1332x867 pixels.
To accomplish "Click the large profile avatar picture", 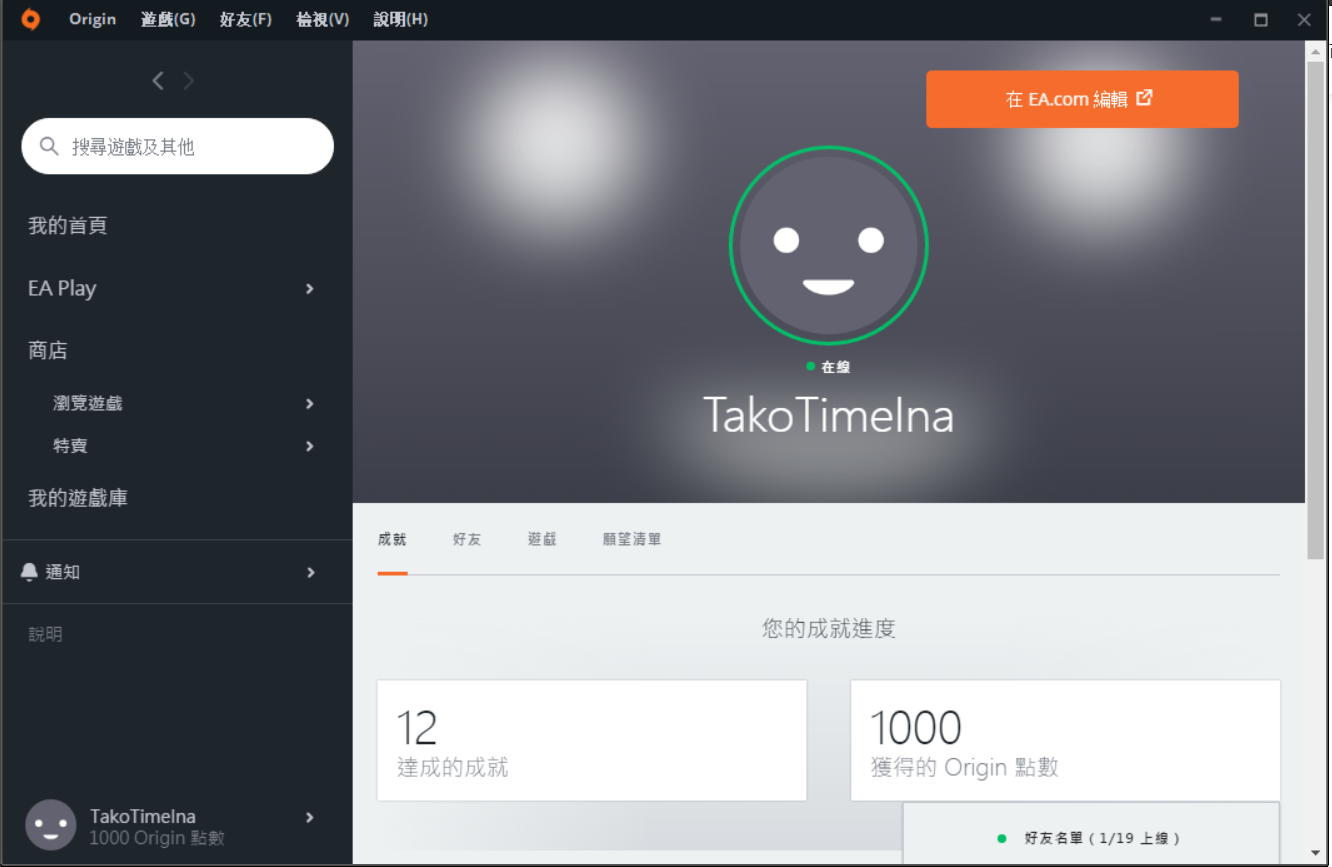I will pos(828,246).
